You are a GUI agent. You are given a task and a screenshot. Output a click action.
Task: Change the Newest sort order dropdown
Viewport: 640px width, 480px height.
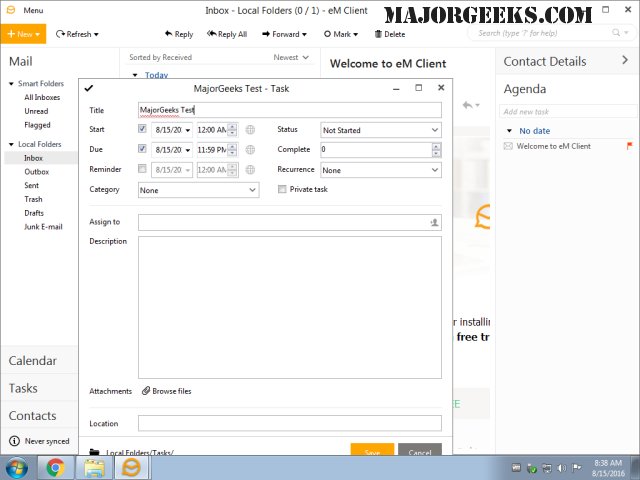pos(291,58)
